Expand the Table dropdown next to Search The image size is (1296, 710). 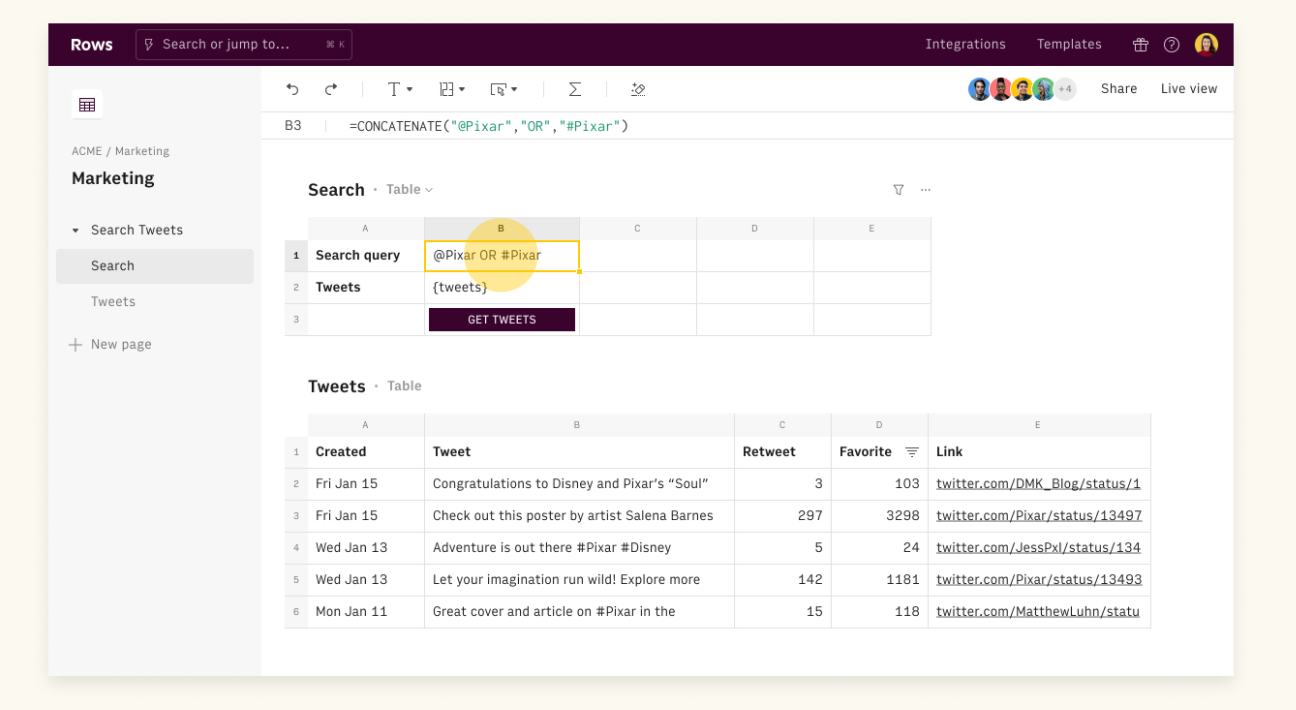coord(410,190)
